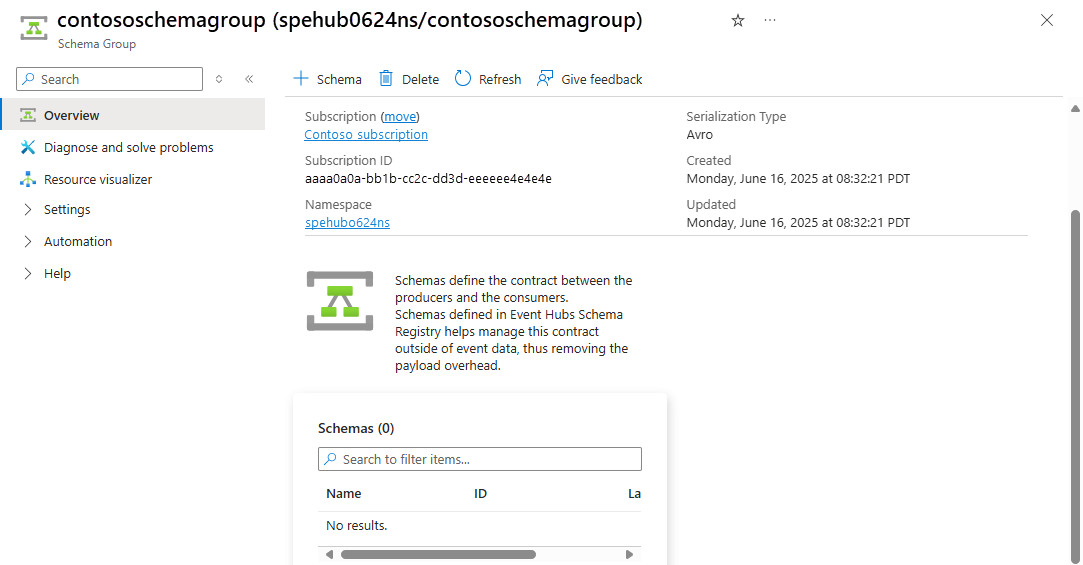Screen dimensions: 1083x565
Task: Click the plus icon beside Schema
Action: coord(300,78)
